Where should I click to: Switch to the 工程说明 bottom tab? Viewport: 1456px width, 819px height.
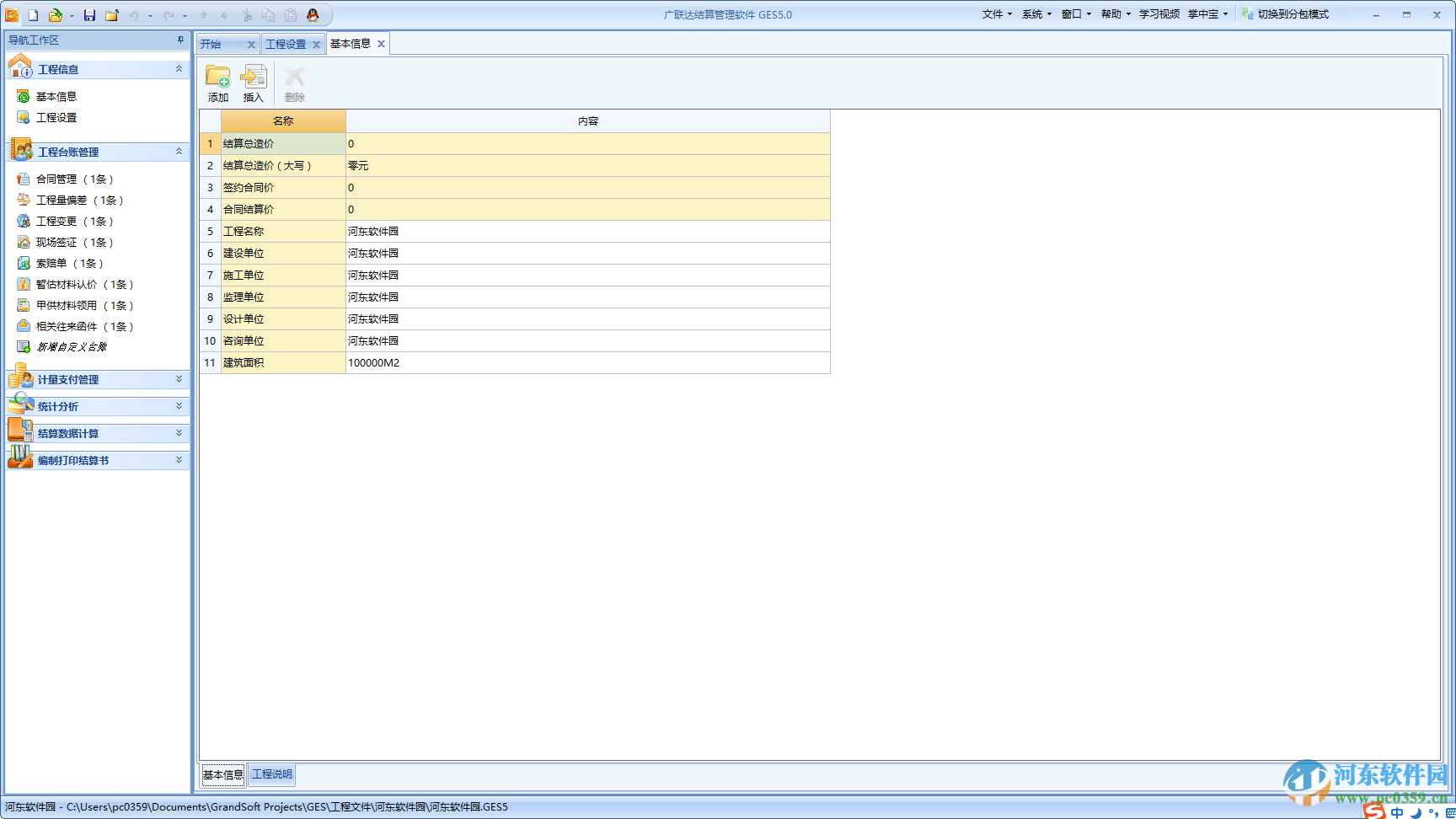pos(272,774)
